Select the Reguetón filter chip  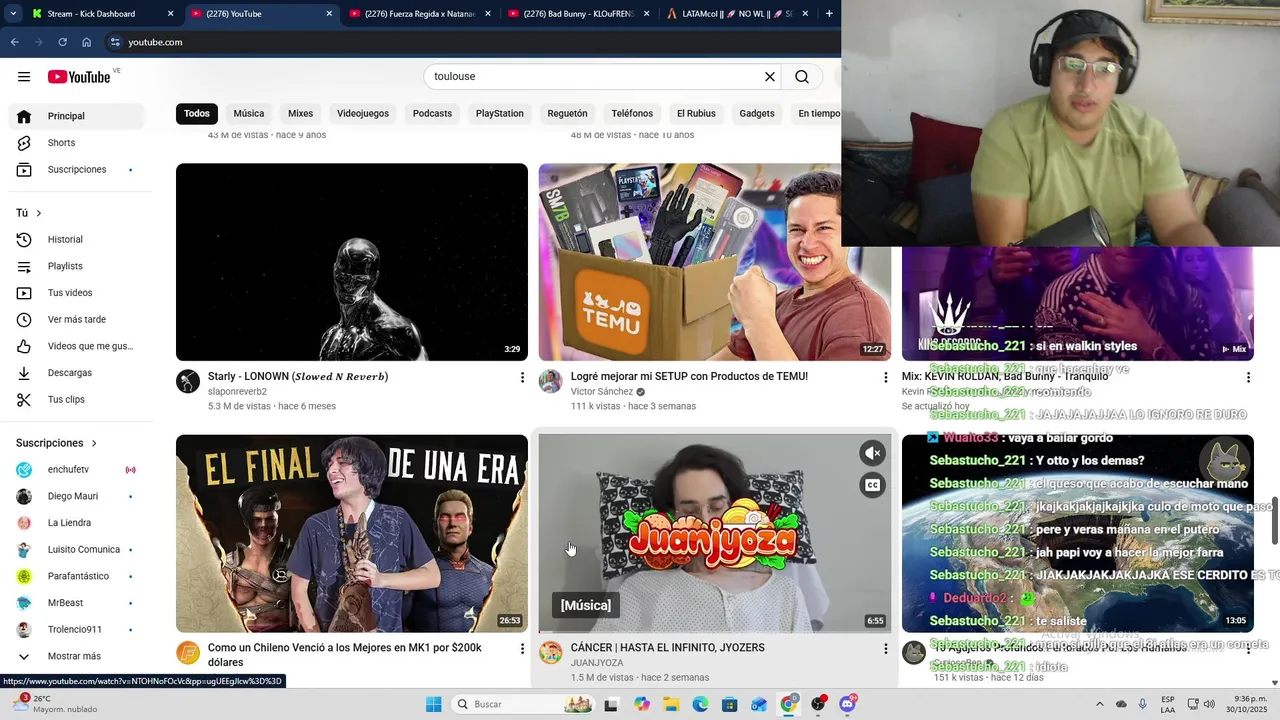[x=568, y=114]
